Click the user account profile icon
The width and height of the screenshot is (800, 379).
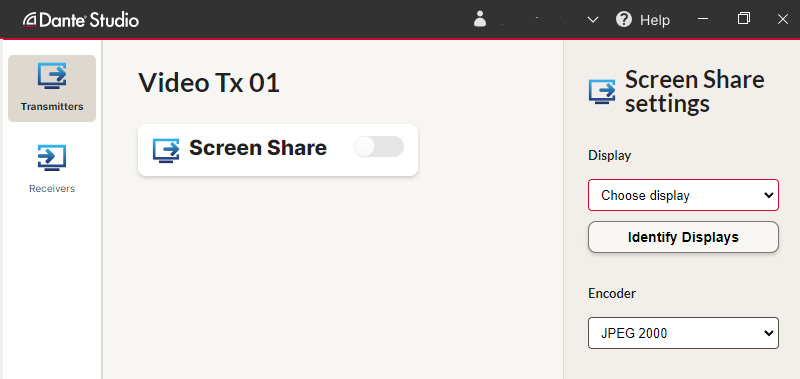click(480, 19)
